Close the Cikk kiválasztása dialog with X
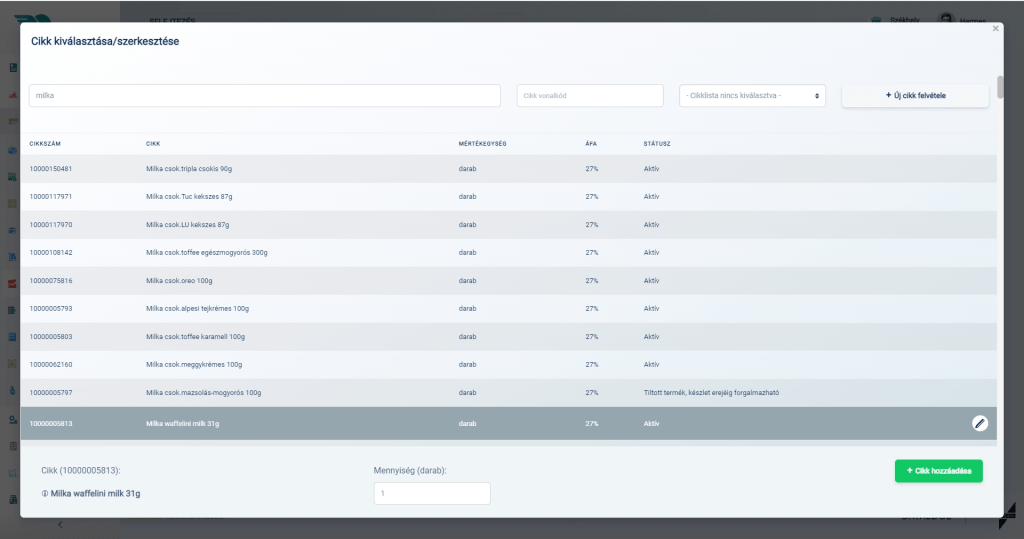The image size is (1024, 539). [x=995, y=29]
